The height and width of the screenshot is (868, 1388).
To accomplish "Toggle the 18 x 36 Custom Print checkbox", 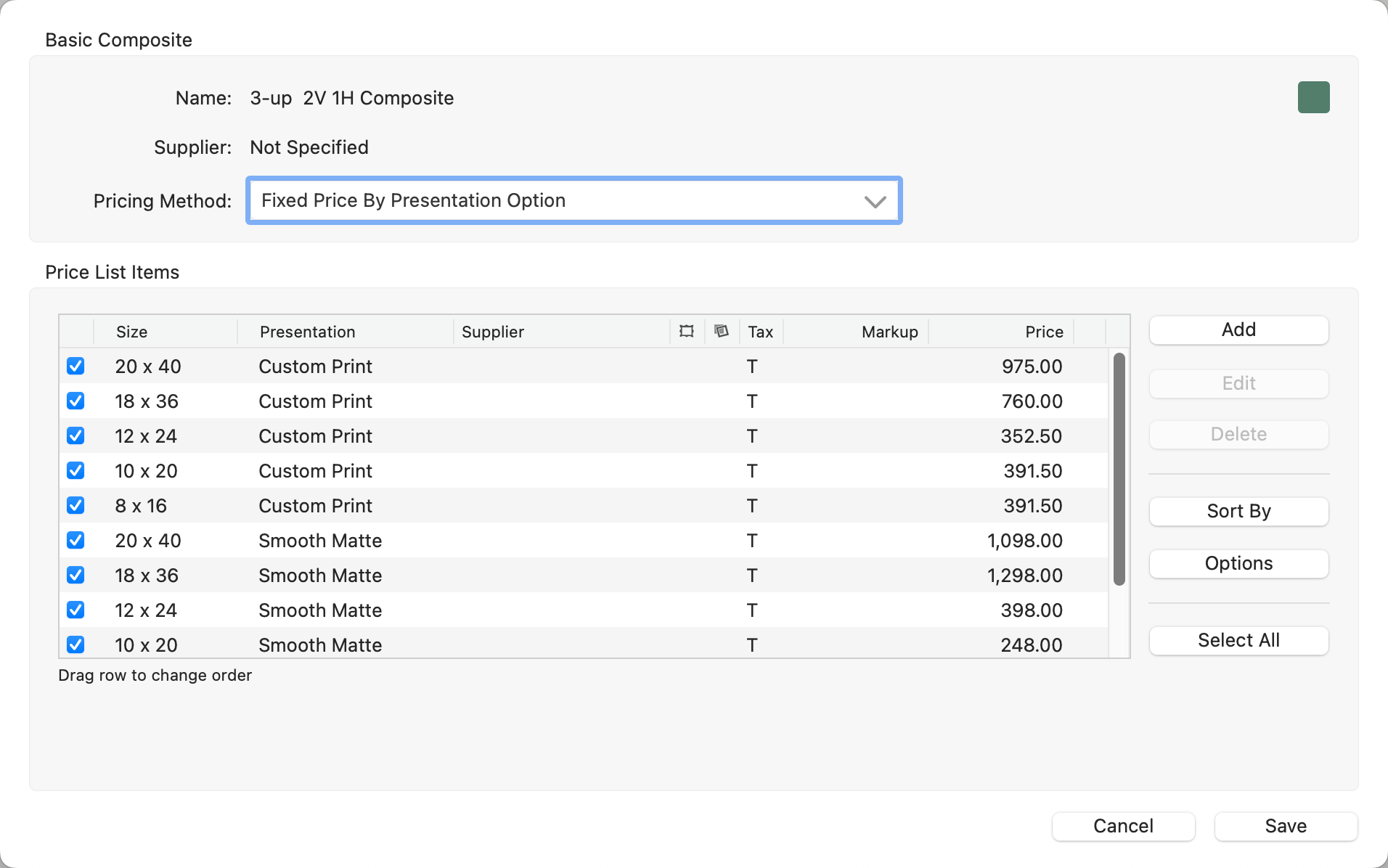I will click(75, 401).
